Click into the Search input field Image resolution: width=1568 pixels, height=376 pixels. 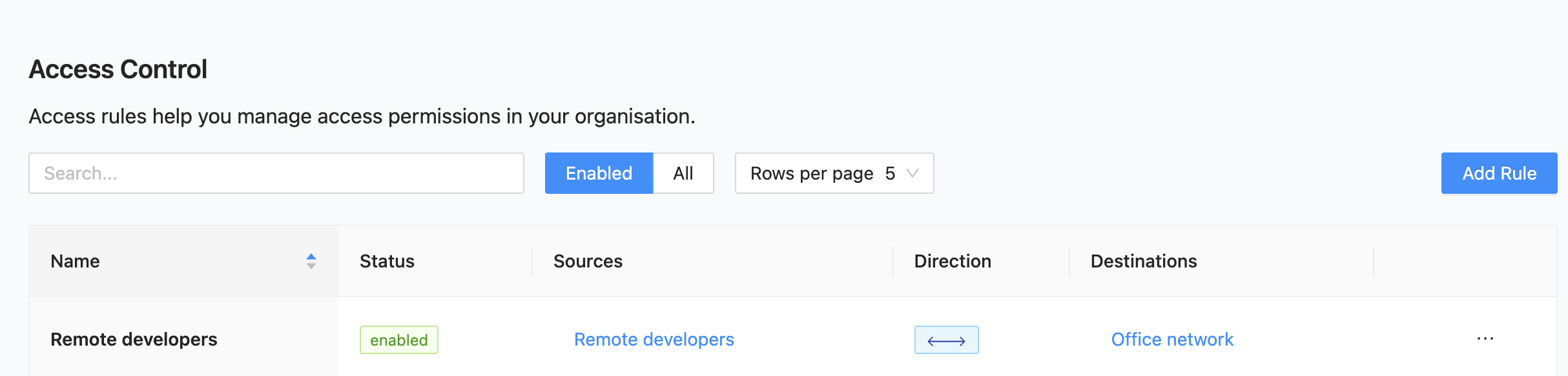(x=276, y=173)
